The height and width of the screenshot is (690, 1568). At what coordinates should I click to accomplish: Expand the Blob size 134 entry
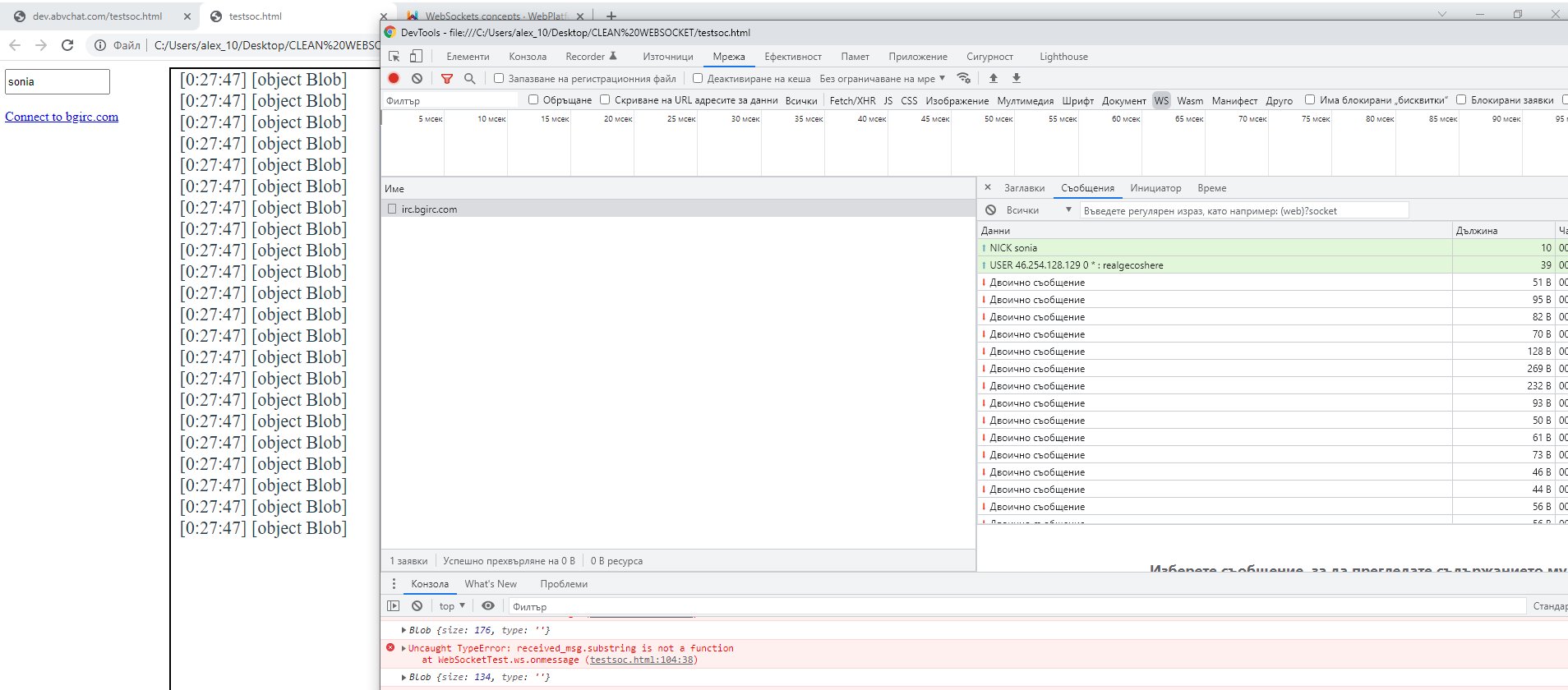pos(404,677)
